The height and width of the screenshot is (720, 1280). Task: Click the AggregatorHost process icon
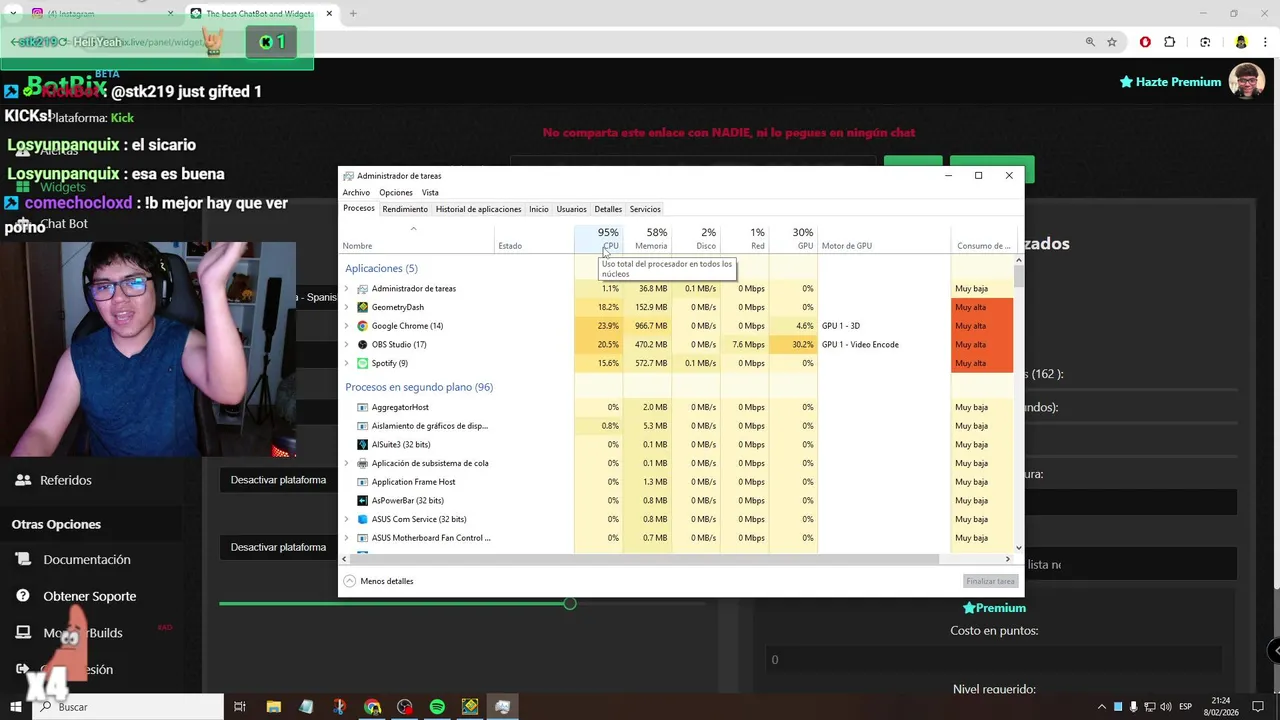362,407
